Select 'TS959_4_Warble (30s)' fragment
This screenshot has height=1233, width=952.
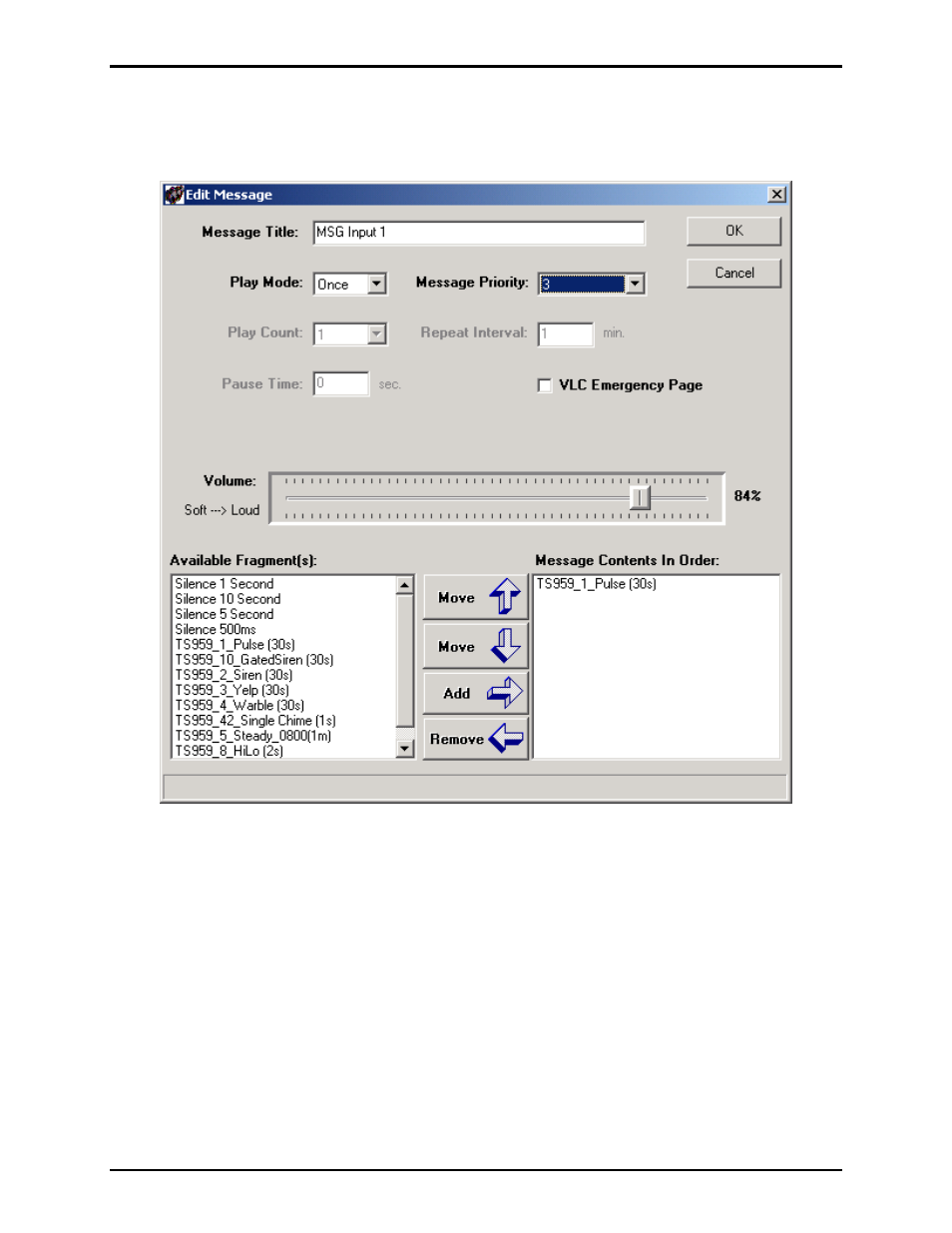[x=239, y=705]
